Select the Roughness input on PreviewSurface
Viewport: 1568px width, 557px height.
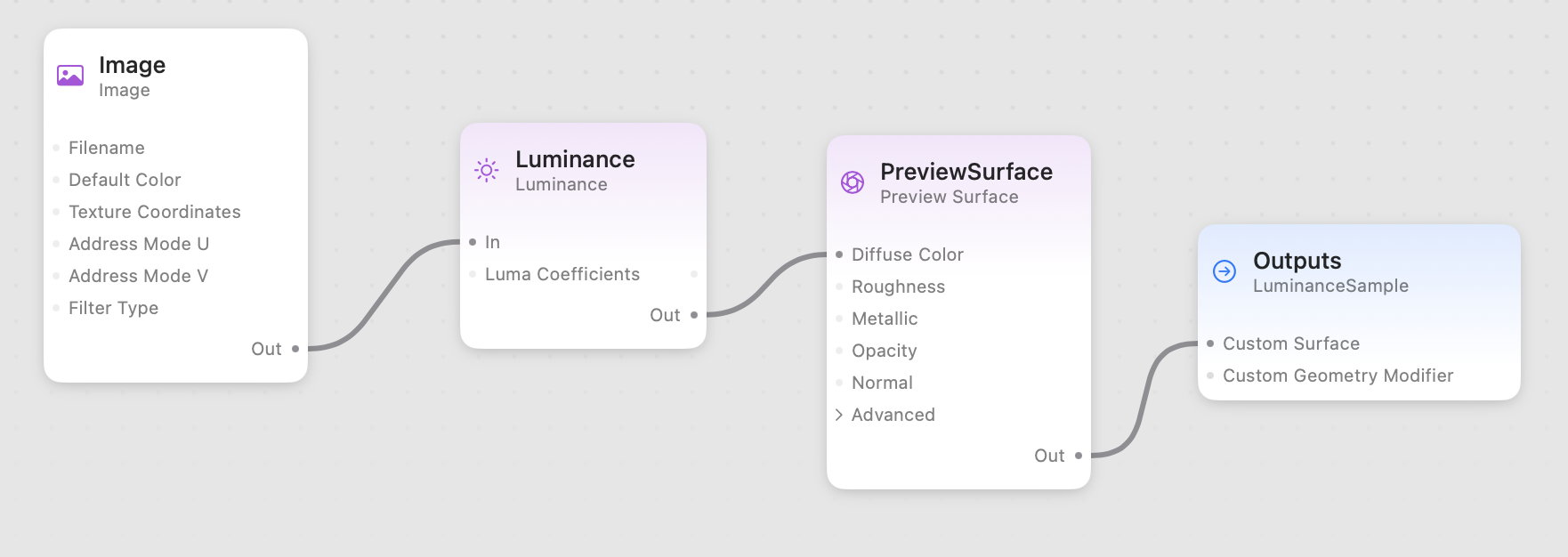coord(898,287)
